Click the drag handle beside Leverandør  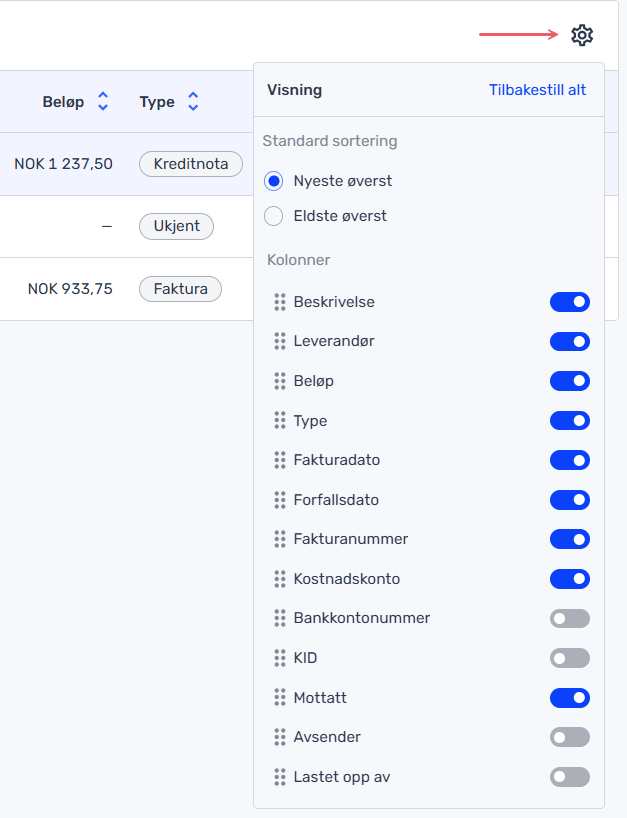click(280, 341)
